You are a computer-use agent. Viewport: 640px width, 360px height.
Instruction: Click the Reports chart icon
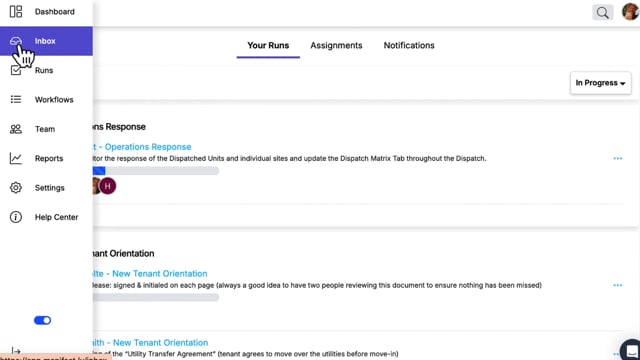click(x=16, y=158)
